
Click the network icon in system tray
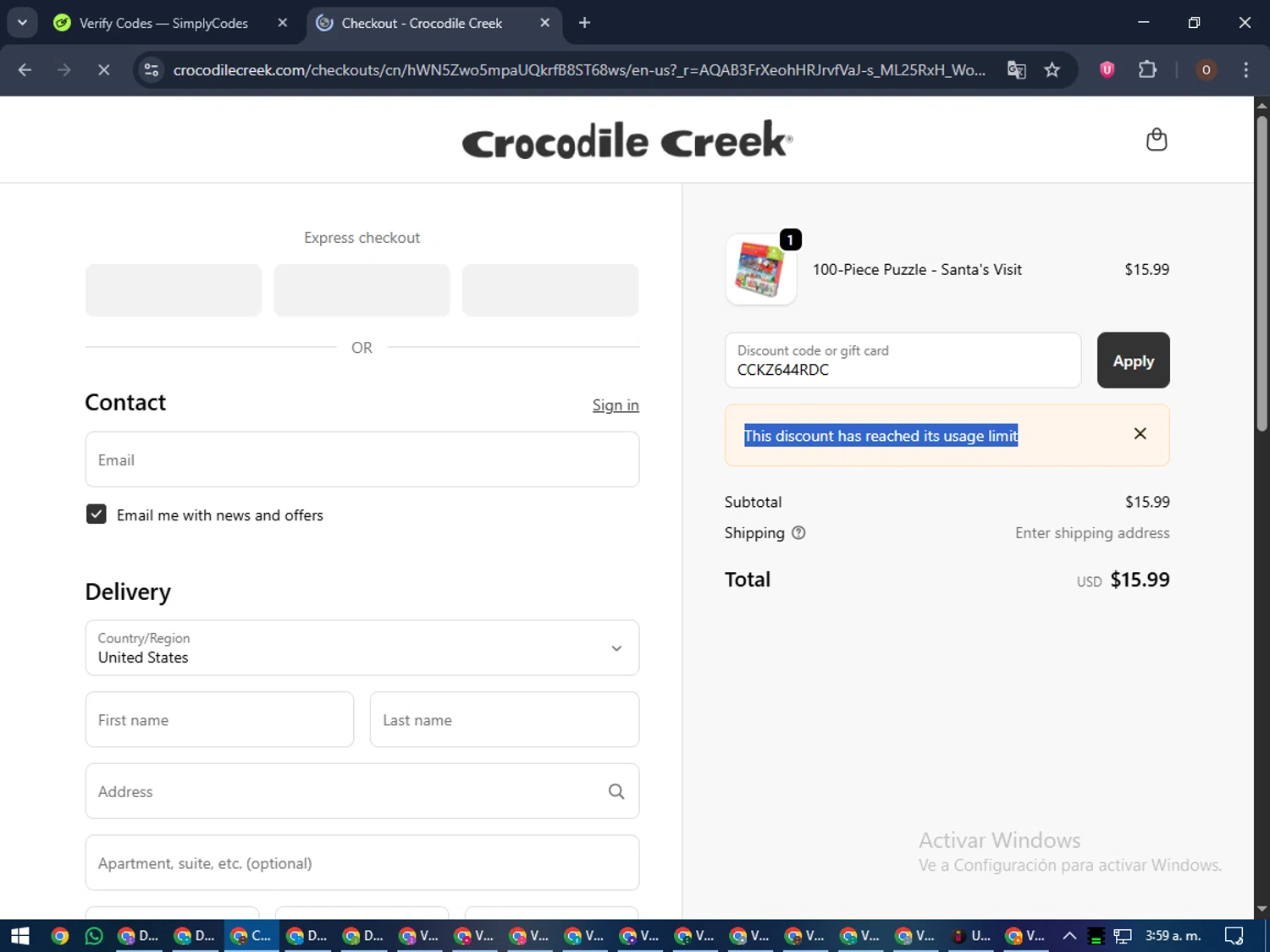(x=1123, y=936)
